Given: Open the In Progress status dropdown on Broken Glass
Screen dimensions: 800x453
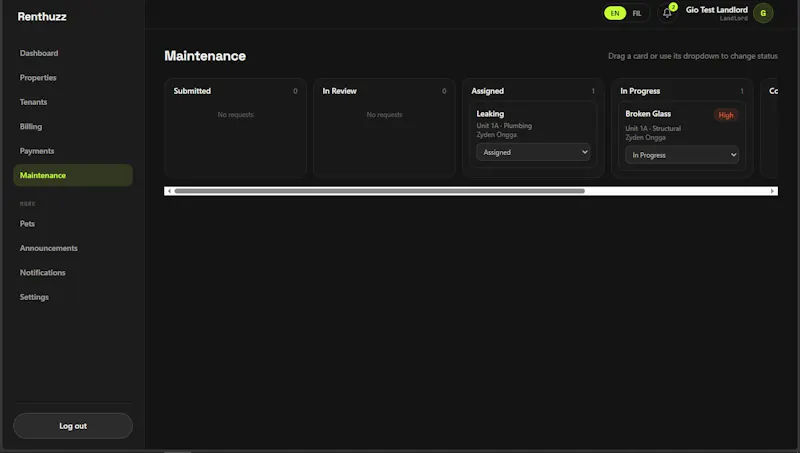Looking at the screenshot, I should [682, 155].
